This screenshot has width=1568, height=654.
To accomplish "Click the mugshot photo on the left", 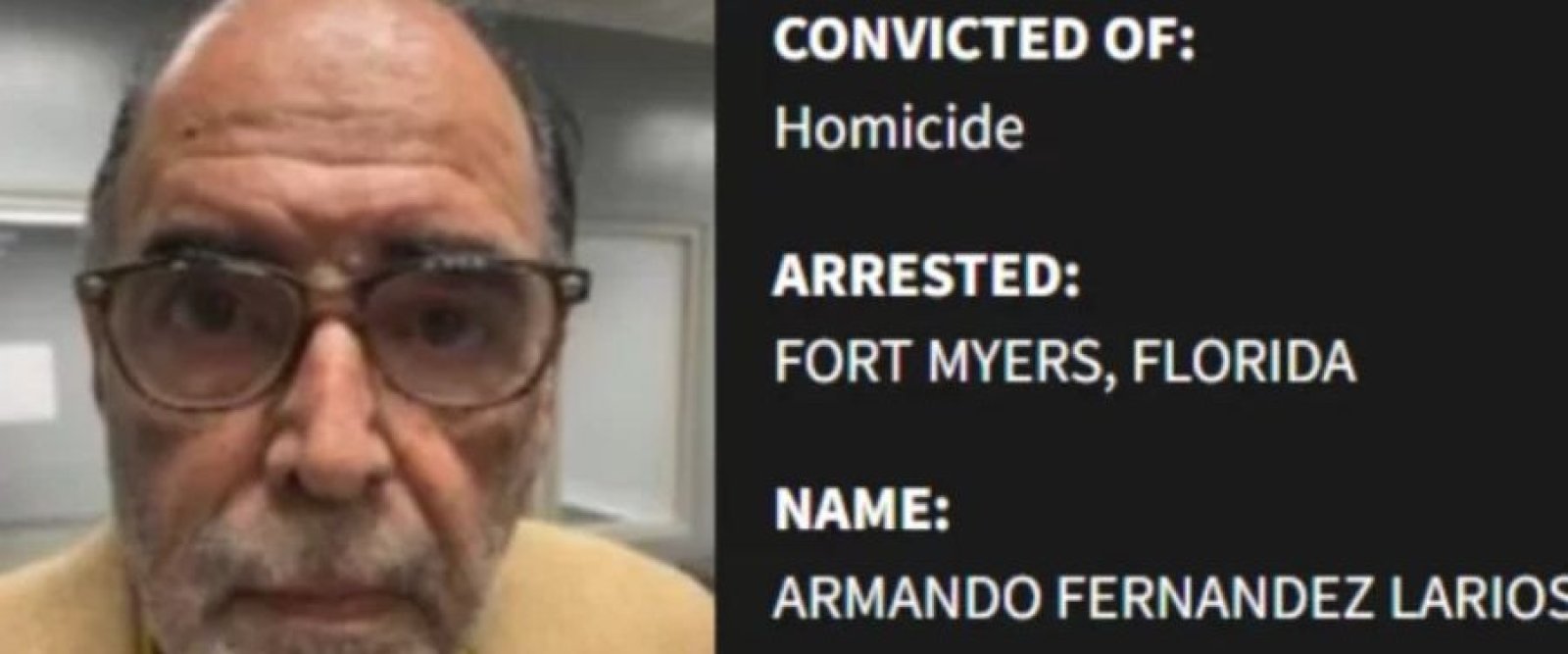I will (x=357, y=327).
